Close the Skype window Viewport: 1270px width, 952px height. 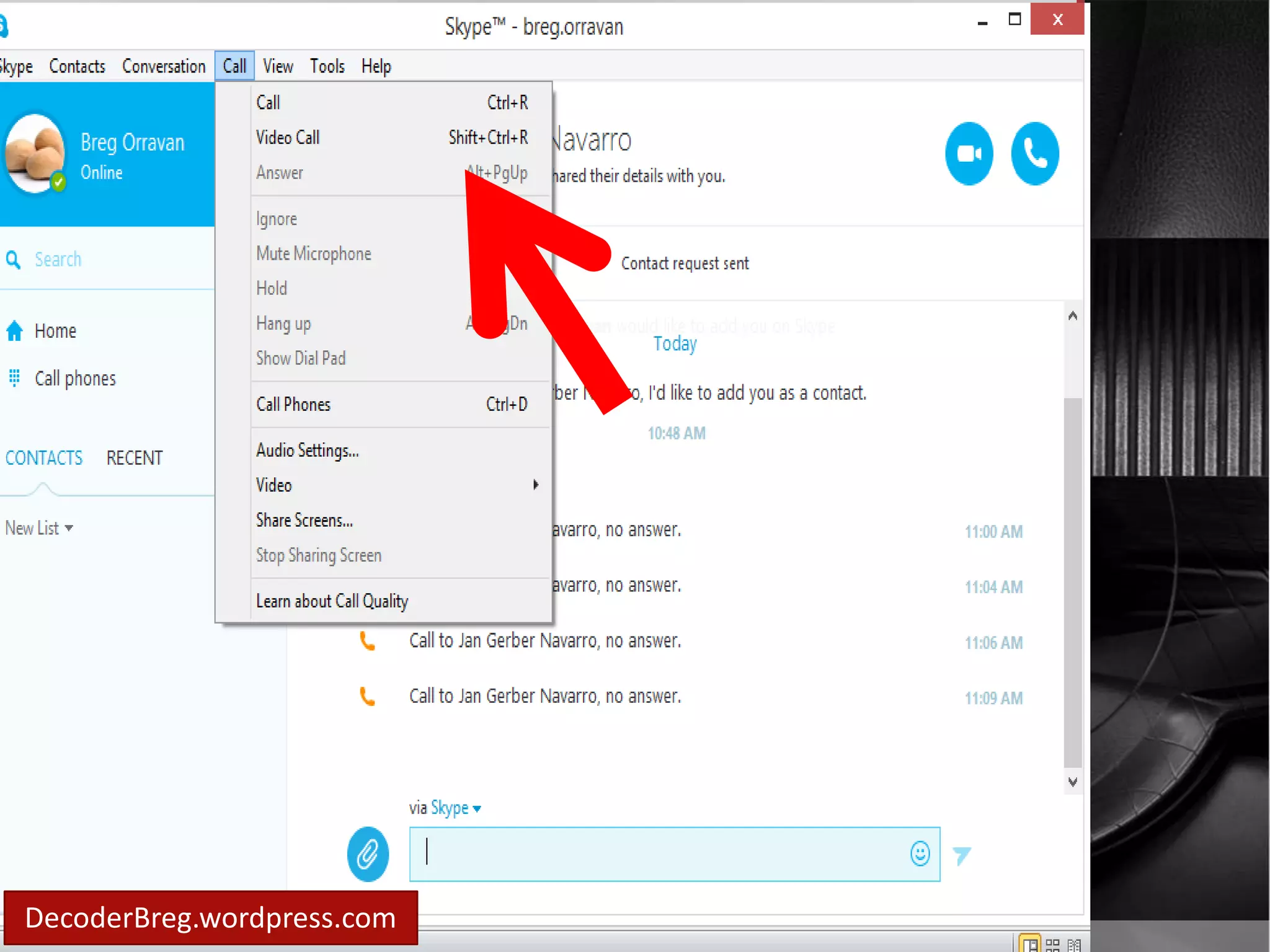click(1057, 19)
